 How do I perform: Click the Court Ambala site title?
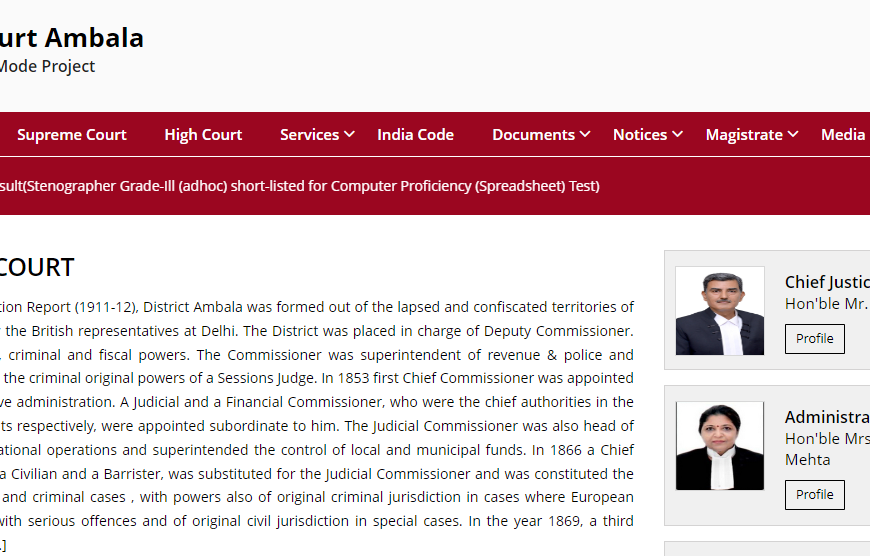72,38
